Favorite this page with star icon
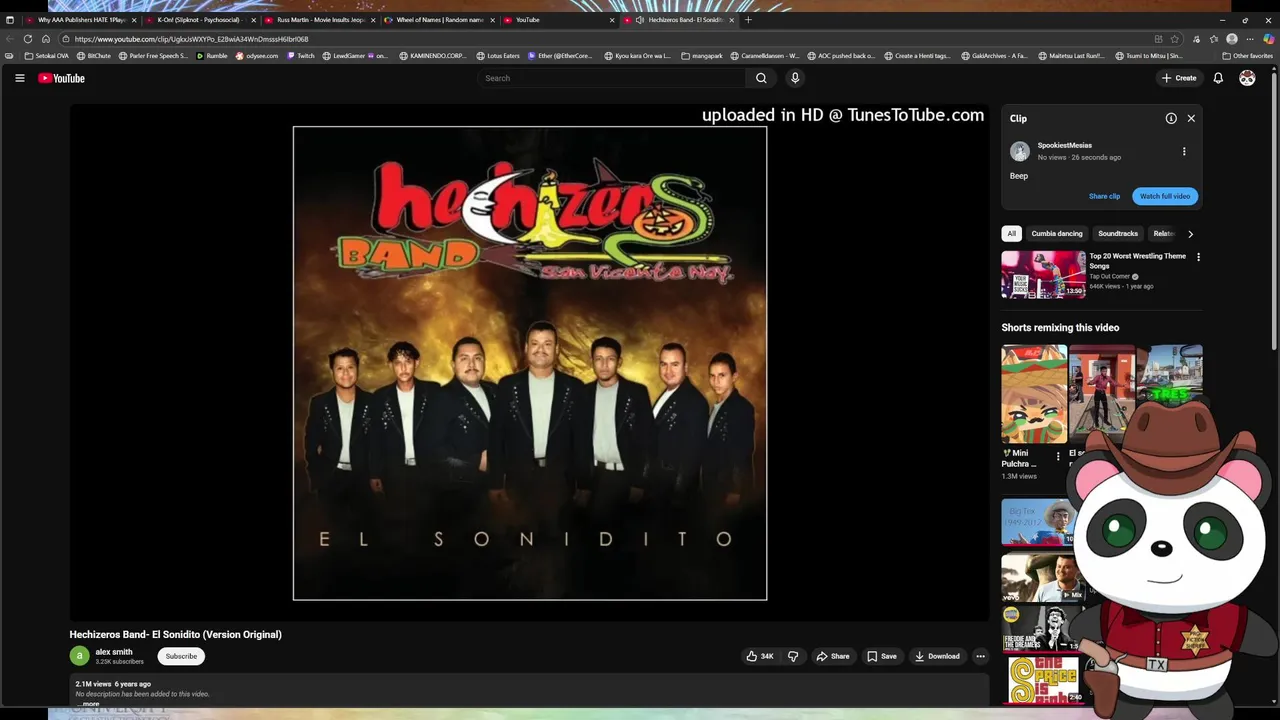 tap(1174, 39)
